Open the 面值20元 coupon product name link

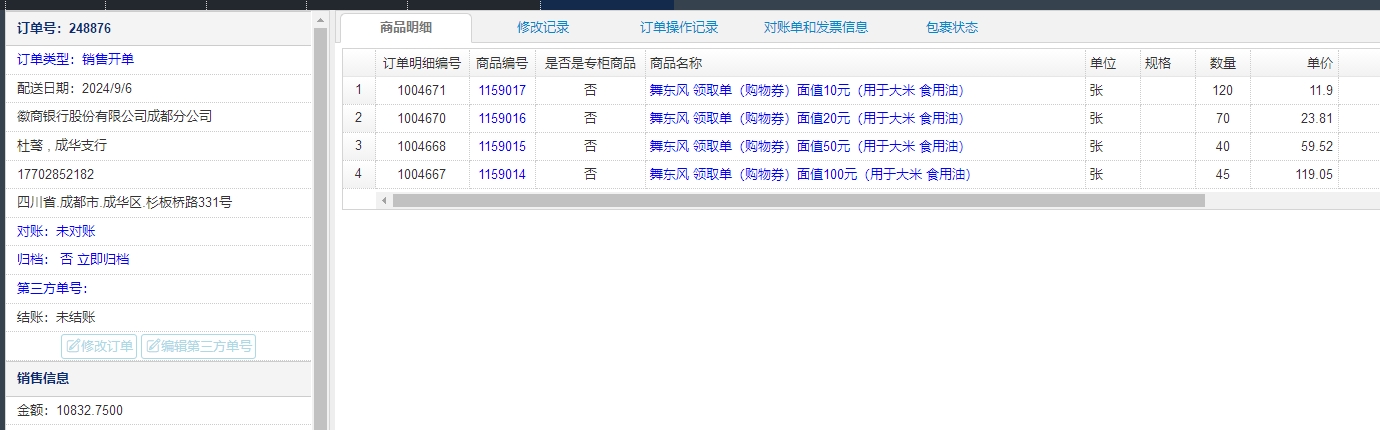[807, 118]
